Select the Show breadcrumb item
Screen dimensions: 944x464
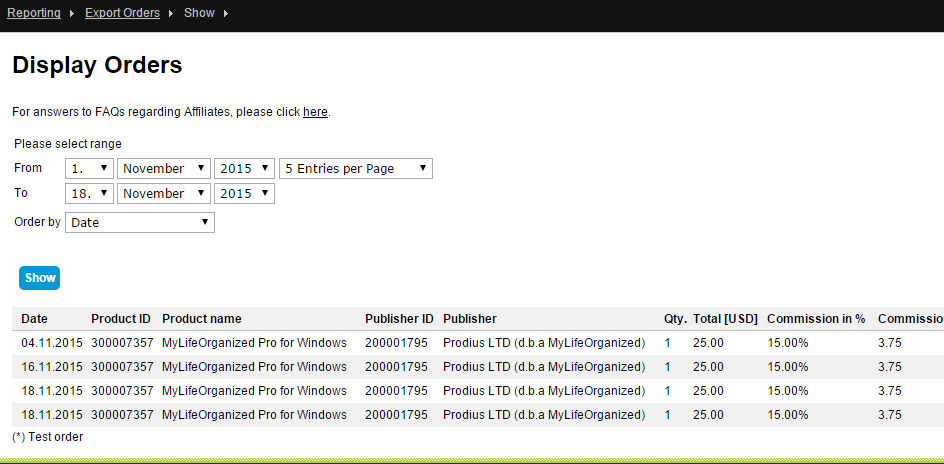coord(199,13)
